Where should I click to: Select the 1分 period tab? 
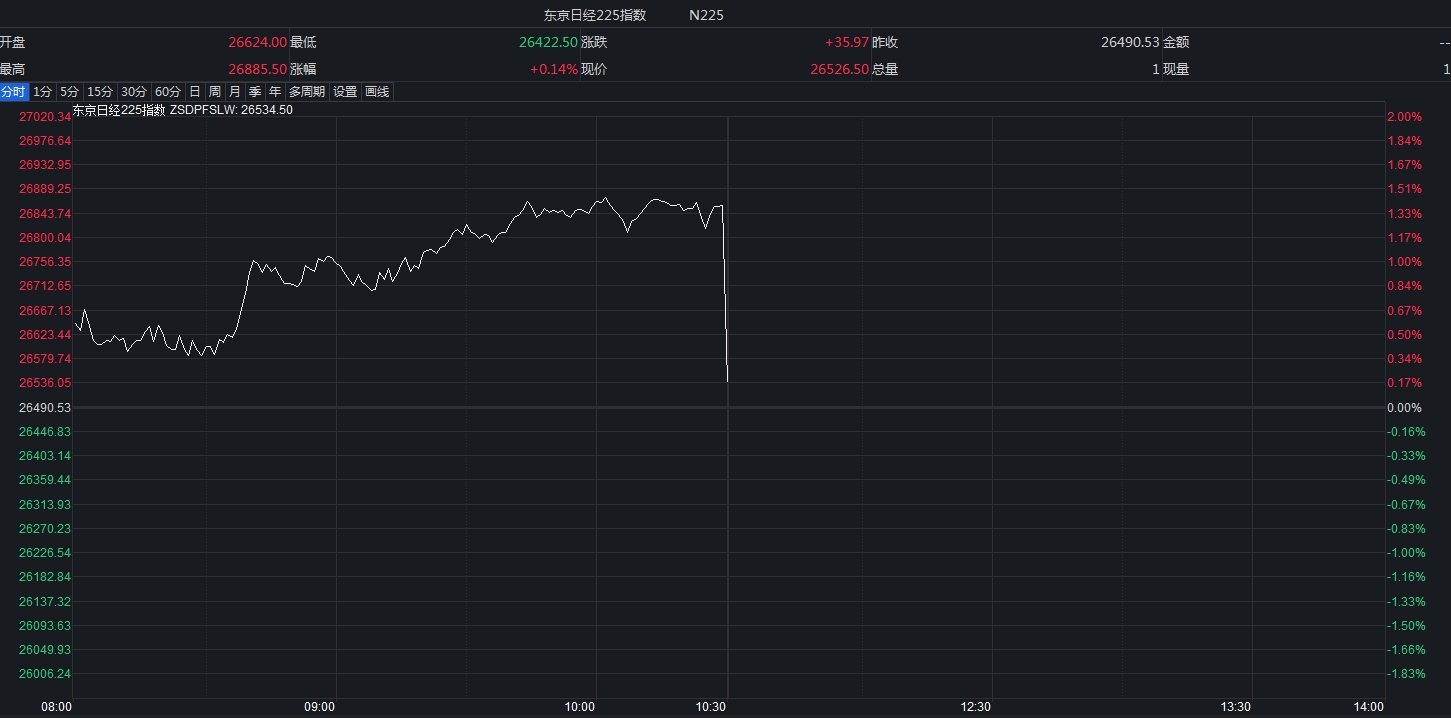click(x=42, y=92)
